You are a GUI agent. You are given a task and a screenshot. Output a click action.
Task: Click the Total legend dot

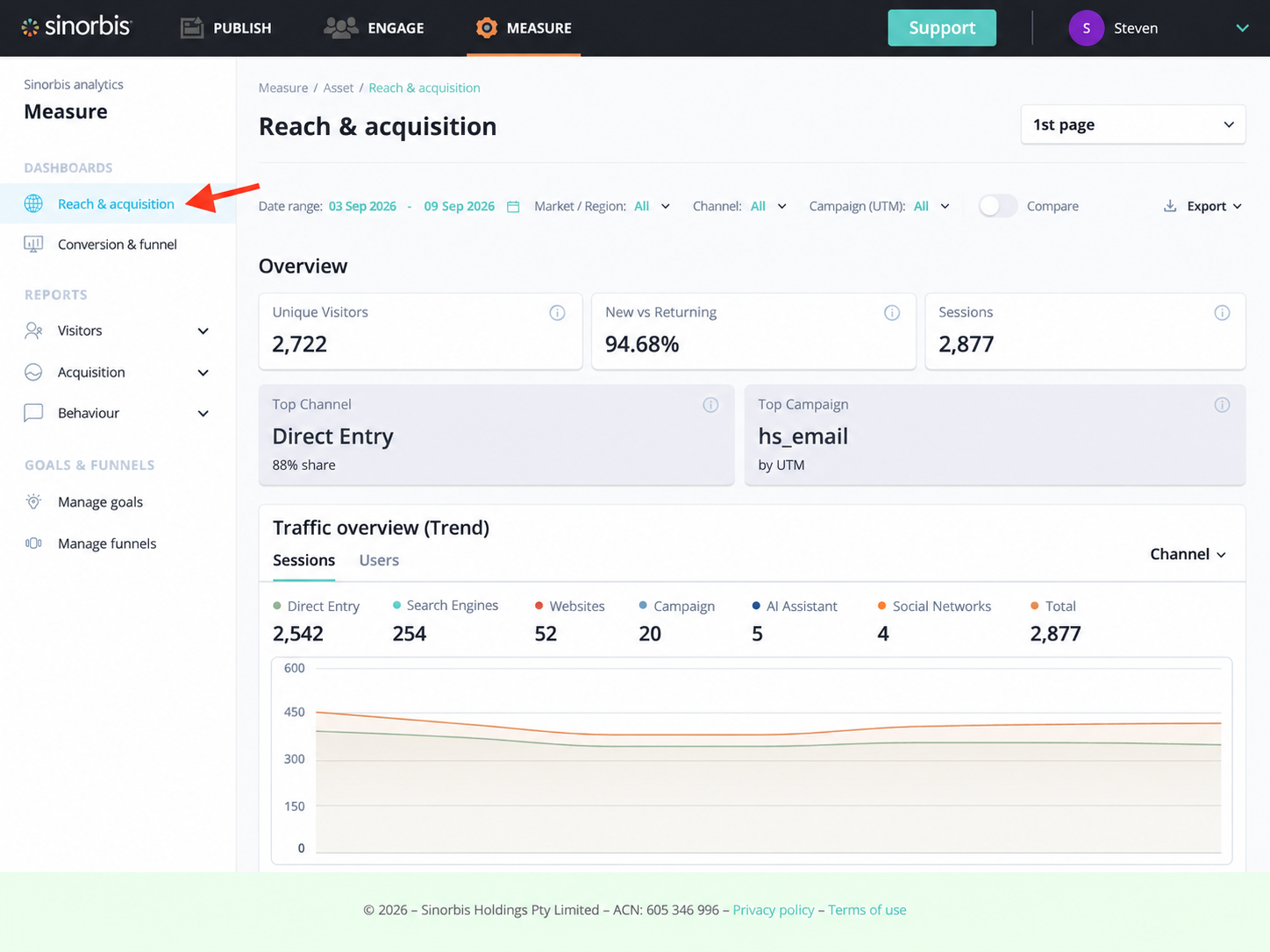pyautogui.click(x=1035, y=606)
